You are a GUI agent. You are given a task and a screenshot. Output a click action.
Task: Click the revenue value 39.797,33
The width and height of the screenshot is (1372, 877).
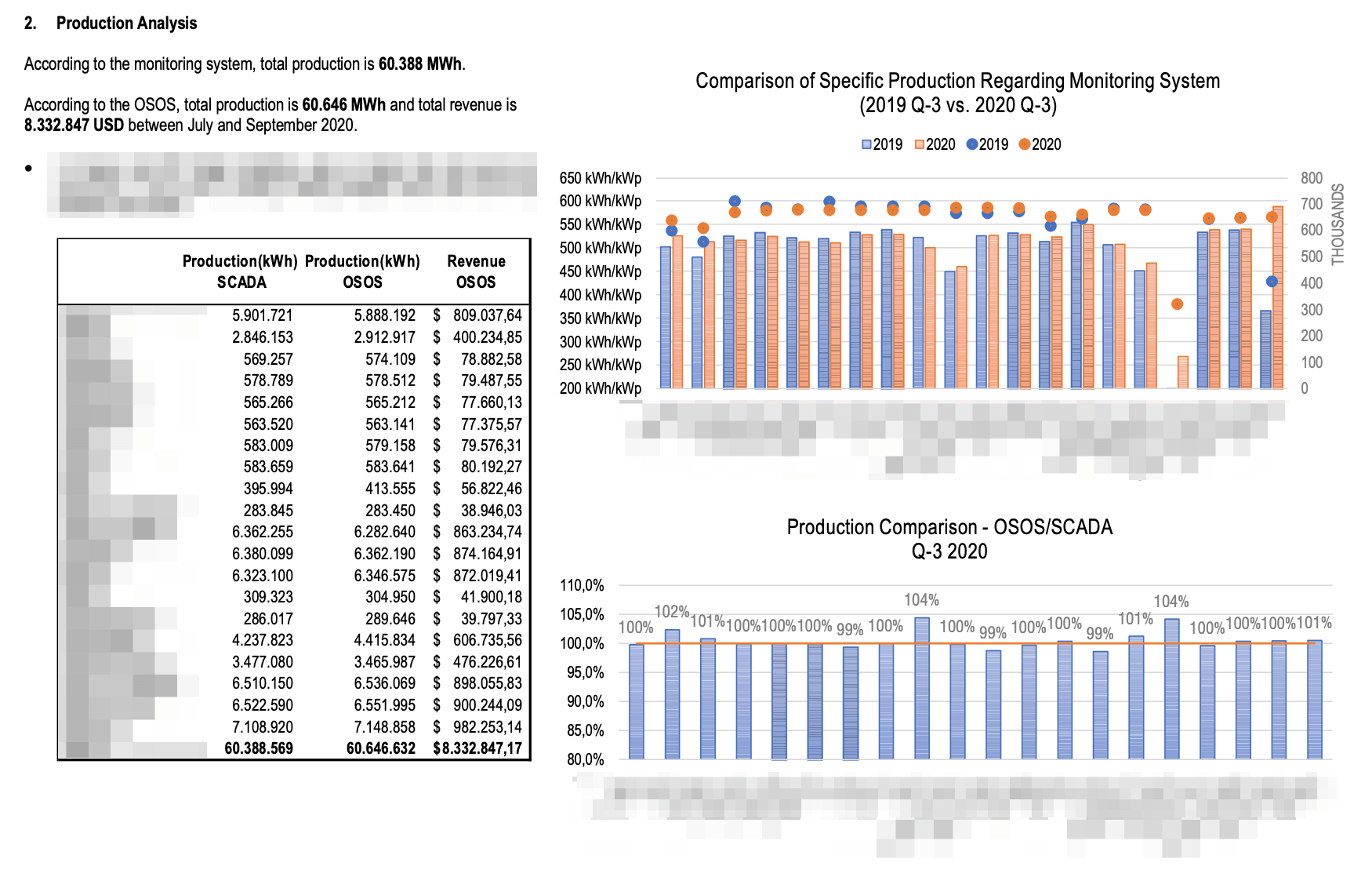coord(491,619)
